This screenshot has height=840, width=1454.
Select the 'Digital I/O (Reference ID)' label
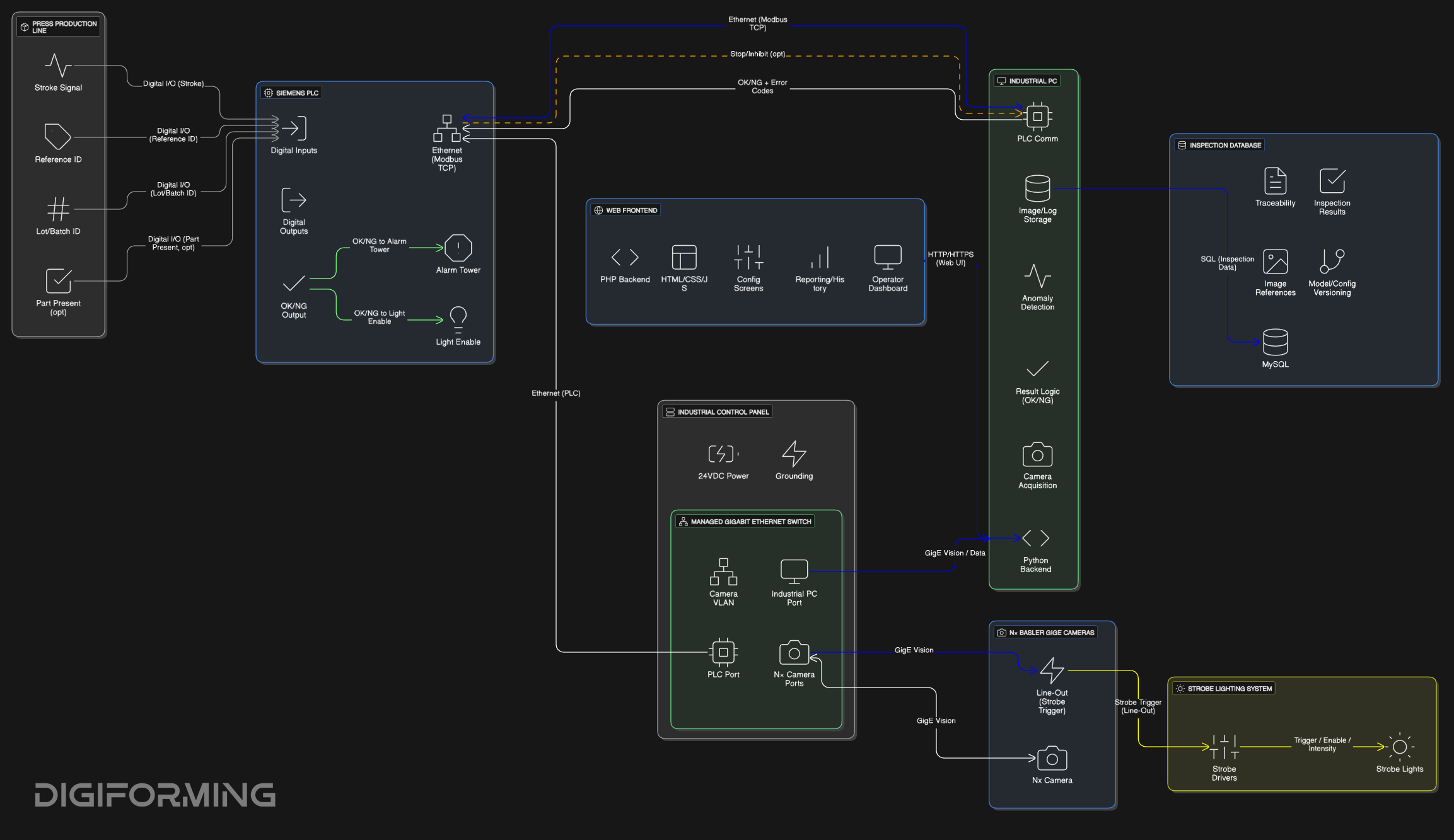173,135
